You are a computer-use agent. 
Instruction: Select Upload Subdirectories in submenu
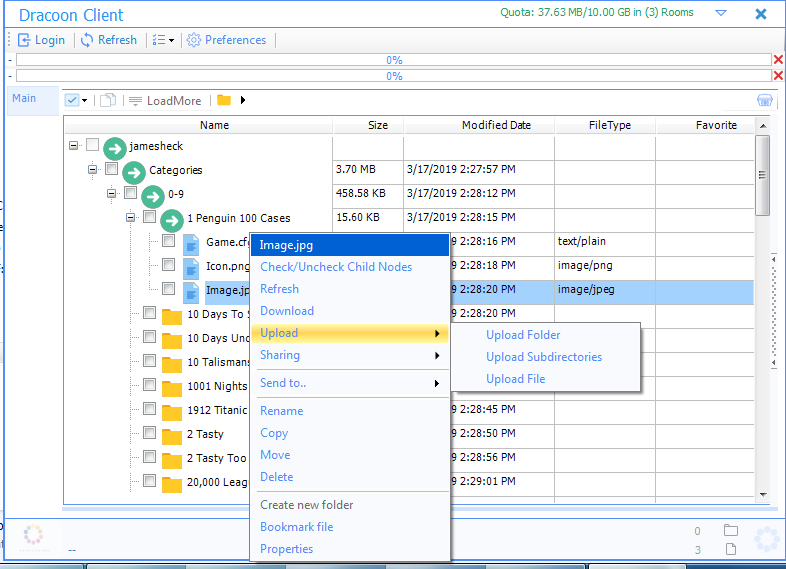(545, 357)
